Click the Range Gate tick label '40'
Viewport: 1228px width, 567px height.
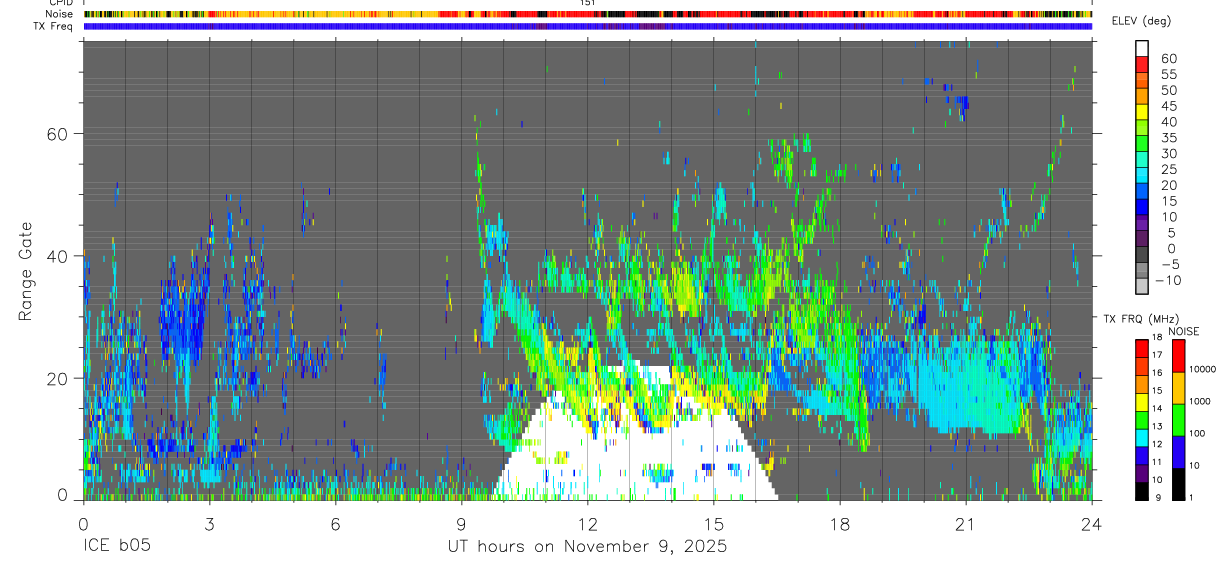tap(56, 256)
